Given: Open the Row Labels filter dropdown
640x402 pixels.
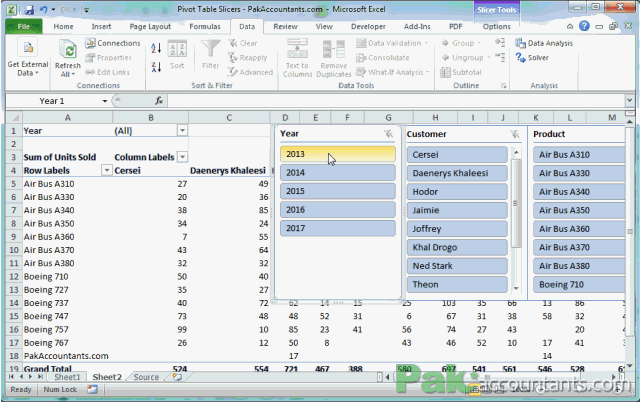Looking at the screenshot, I should [107, 170].
